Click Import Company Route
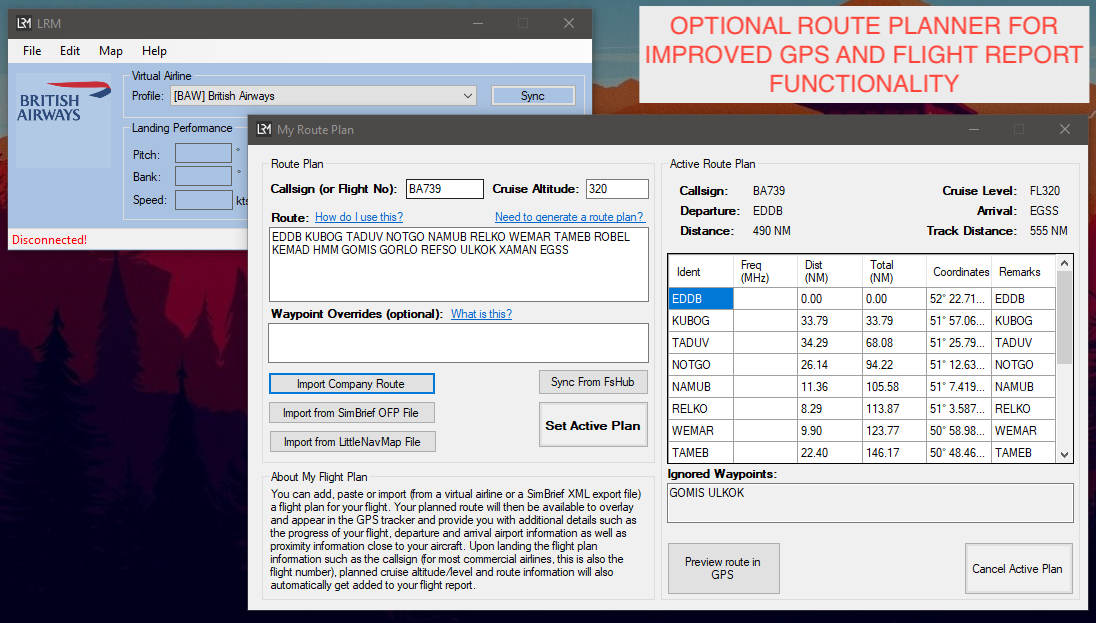Image resolution: width=1096 pixels, height=623 pixels. coord(352,384)
